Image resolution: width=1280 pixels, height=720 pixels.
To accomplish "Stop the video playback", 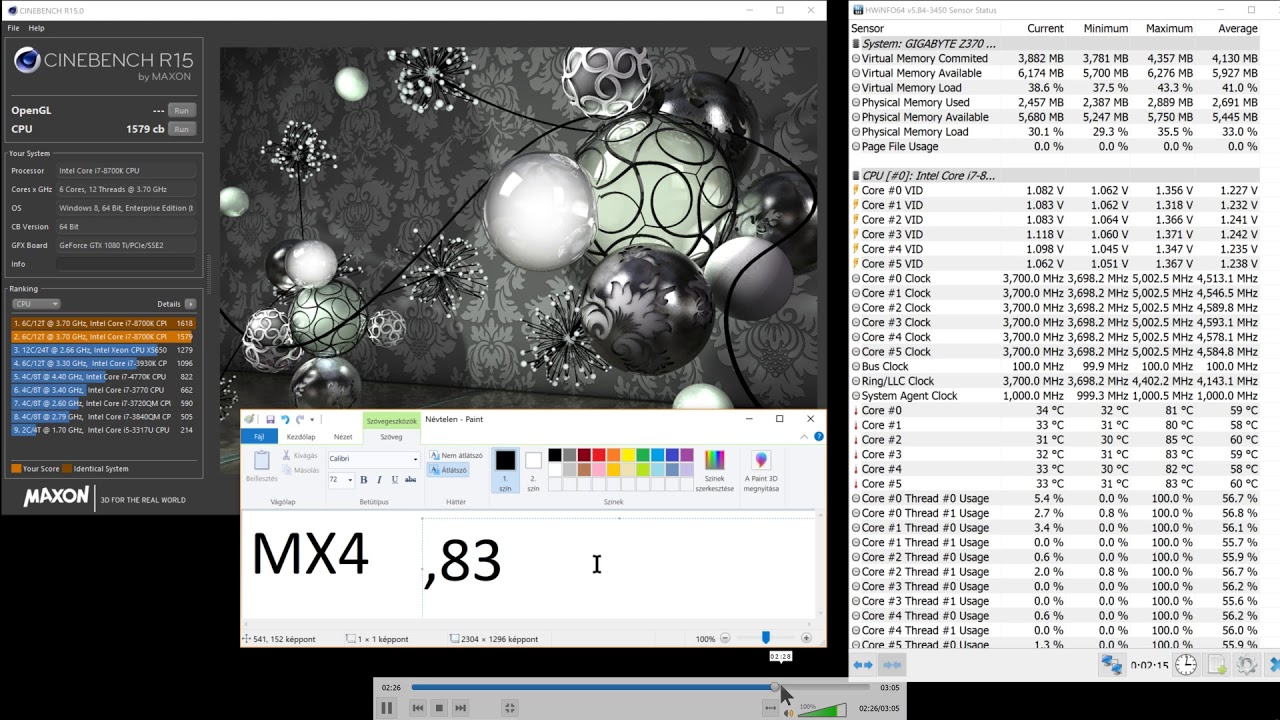I will point(439,708).
